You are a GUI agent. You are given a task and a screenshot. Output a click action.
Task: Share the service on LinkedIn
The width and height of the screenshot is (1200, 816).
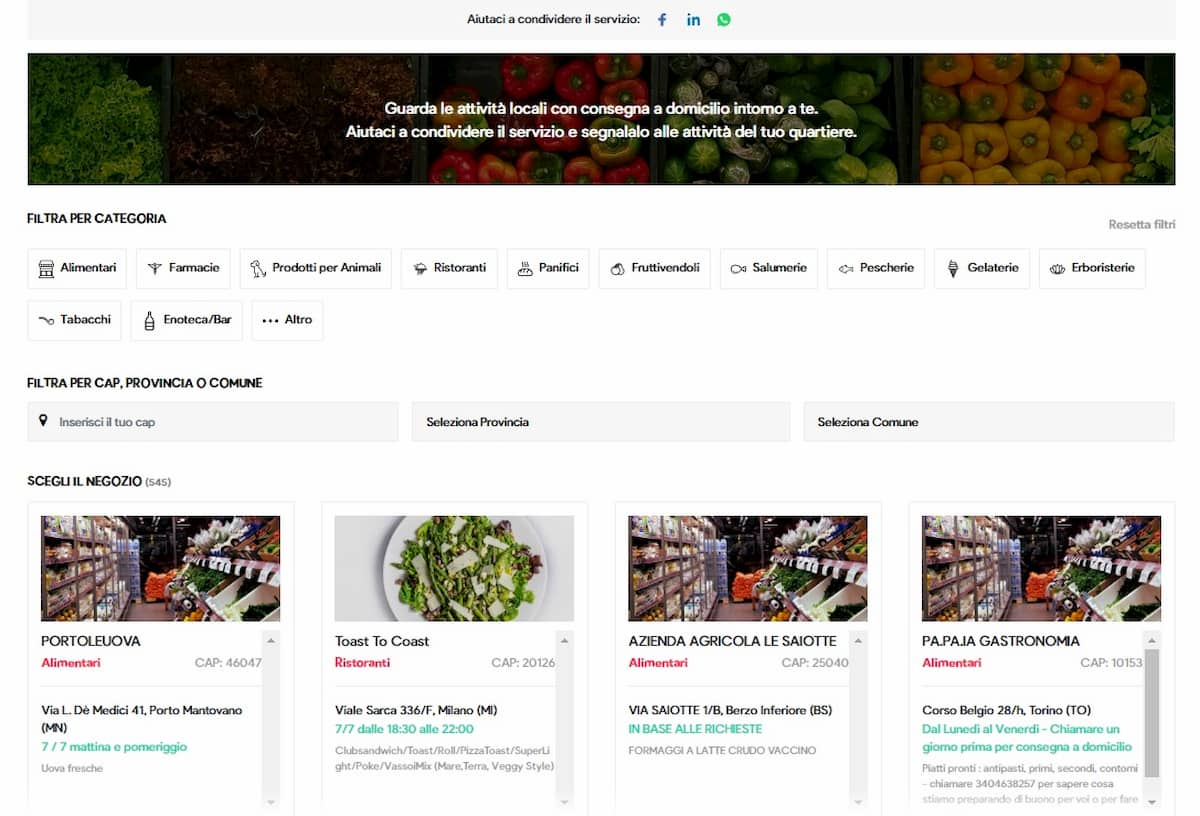pos(693,20)
